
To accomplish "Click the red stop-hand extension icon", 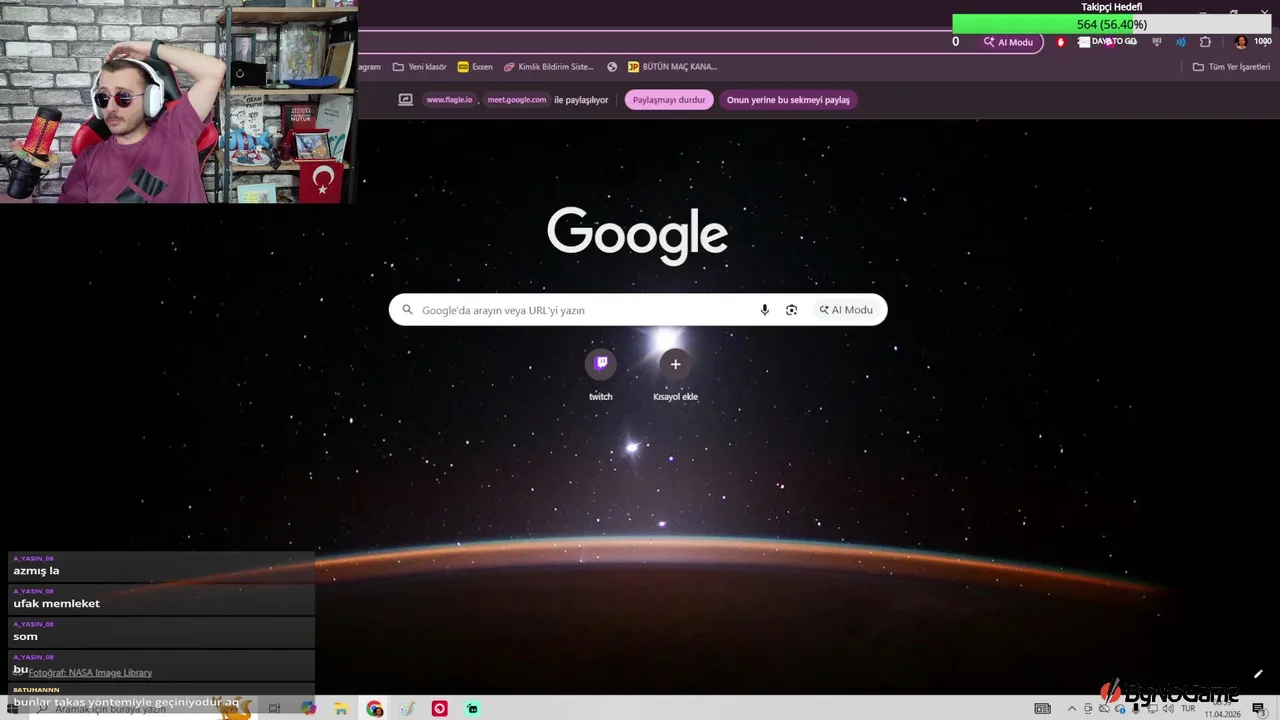I will pos(1061,42).
